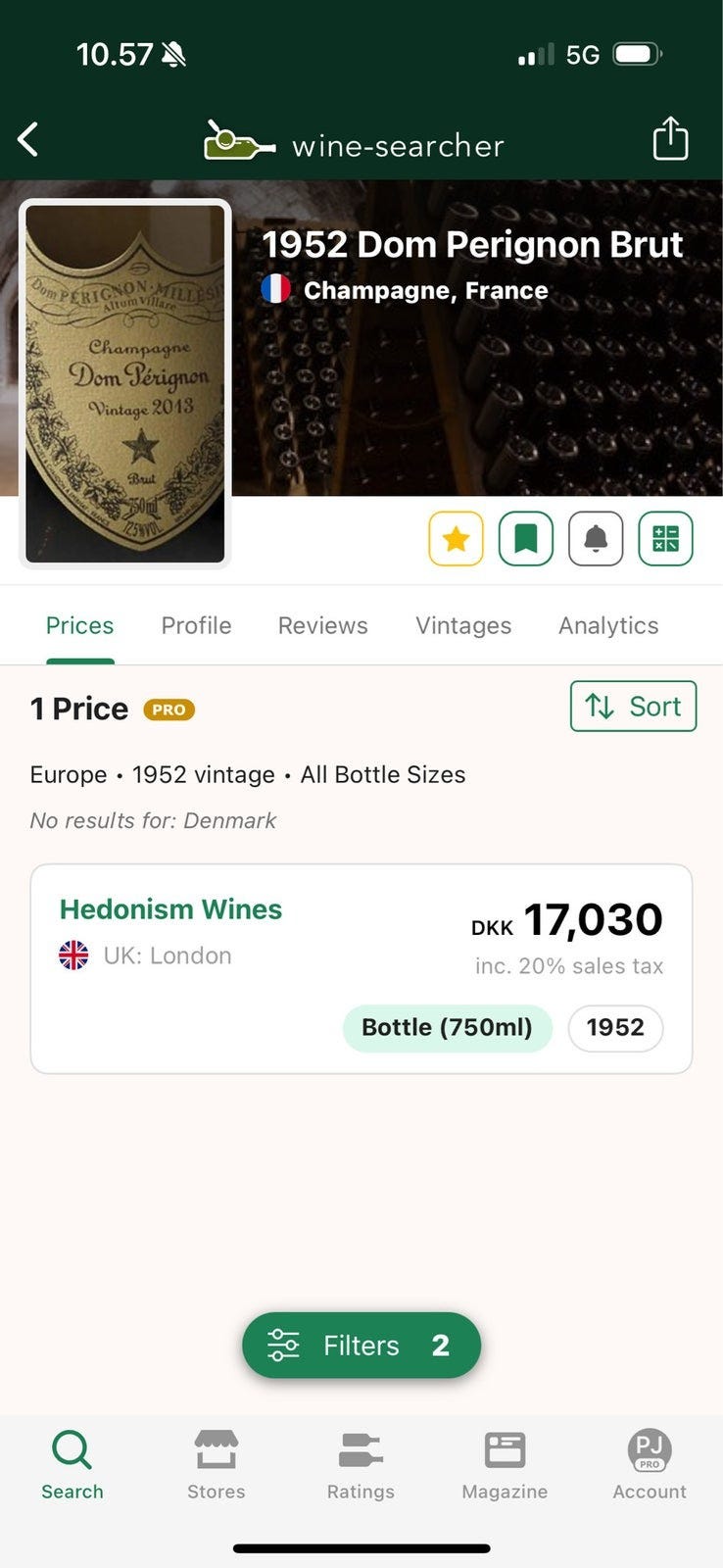Open the Analytics tab
Screen dimensions: 723x1568
608,625
